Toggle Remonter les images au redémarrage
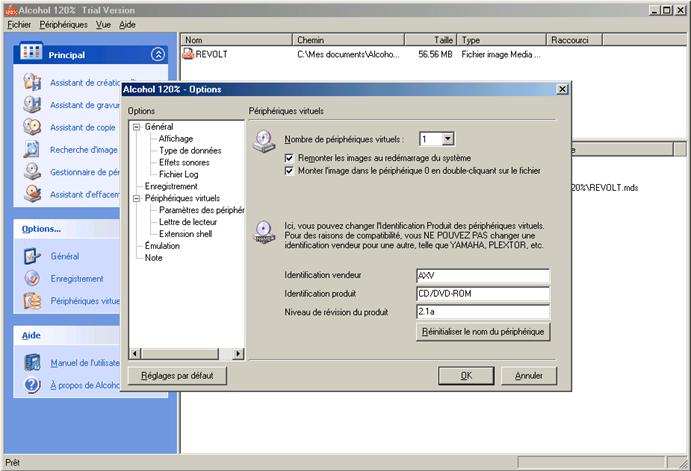The image size is (691, 471). tap(289, 158)
